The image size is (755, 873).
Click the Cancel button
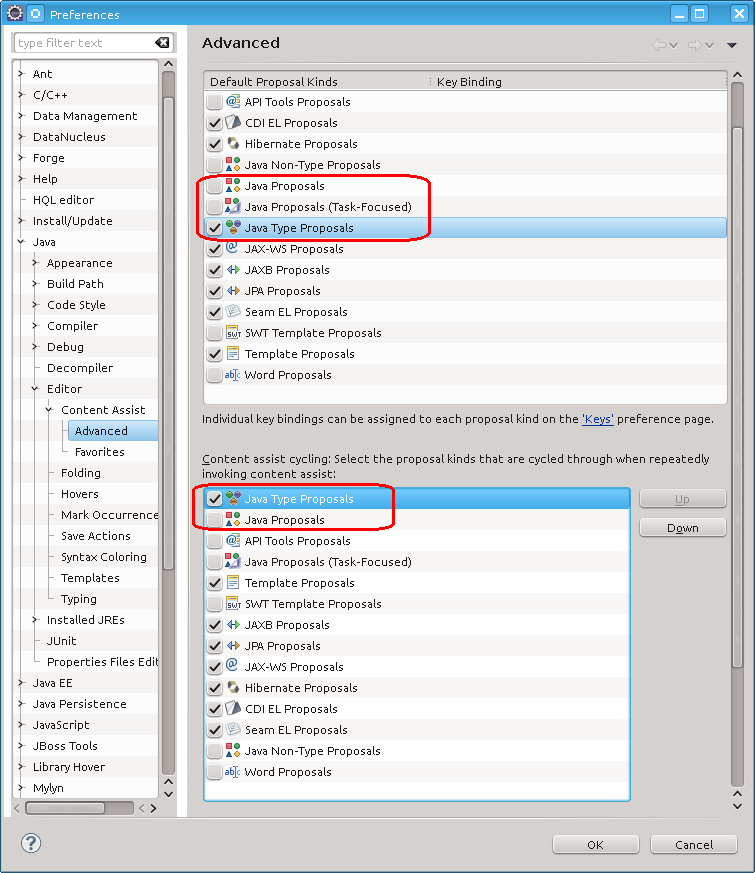click(x=694, y=845)
